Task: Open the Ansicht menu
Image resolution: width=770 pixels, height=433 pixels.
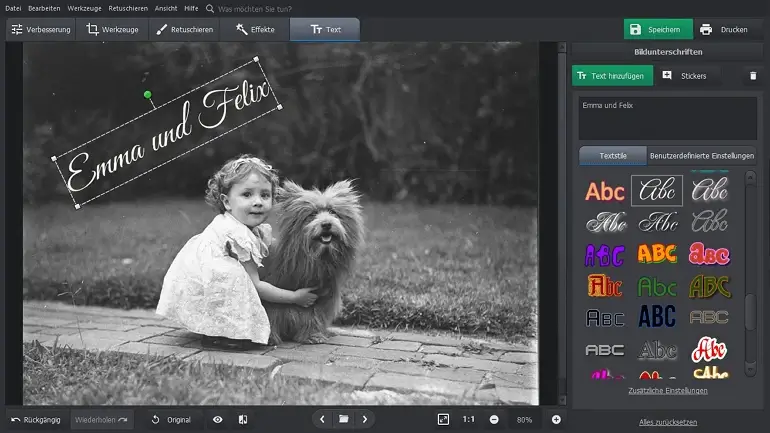Action: click(166, 8)
